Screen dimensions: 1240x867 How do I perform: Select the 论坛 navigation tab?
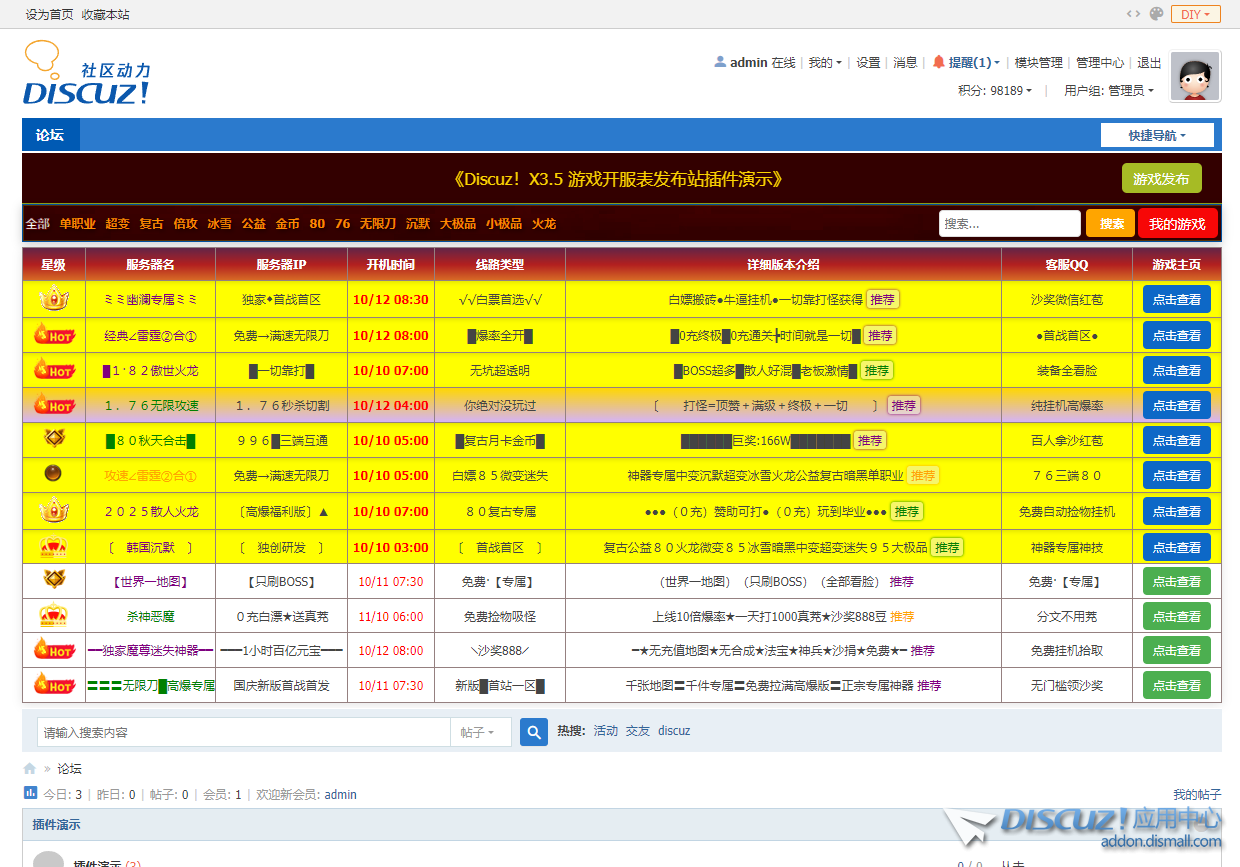(x=50, y=135)
